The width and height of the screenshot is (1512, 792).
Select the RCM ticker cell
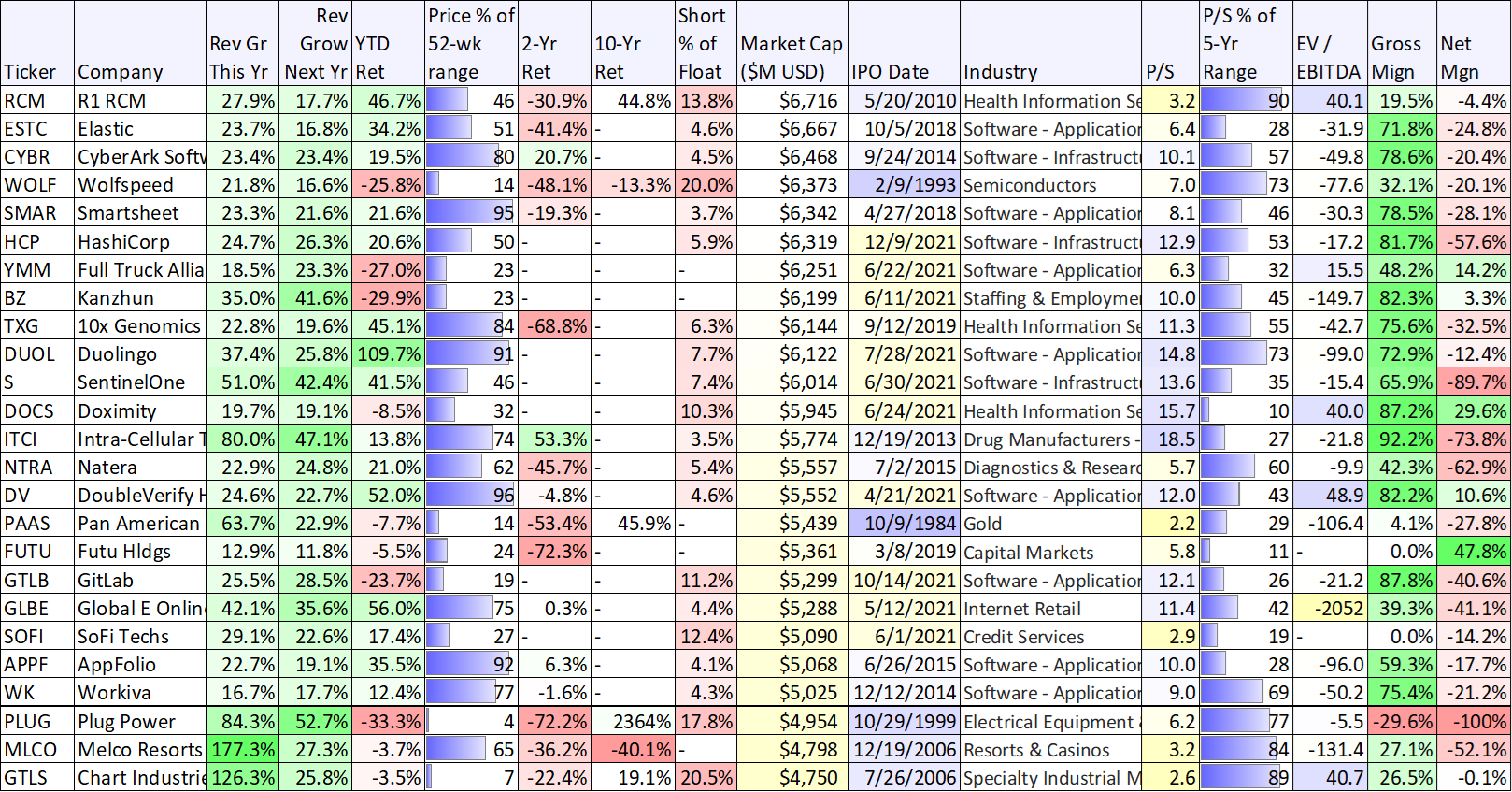pyautogui.click(x=37, y=101)
